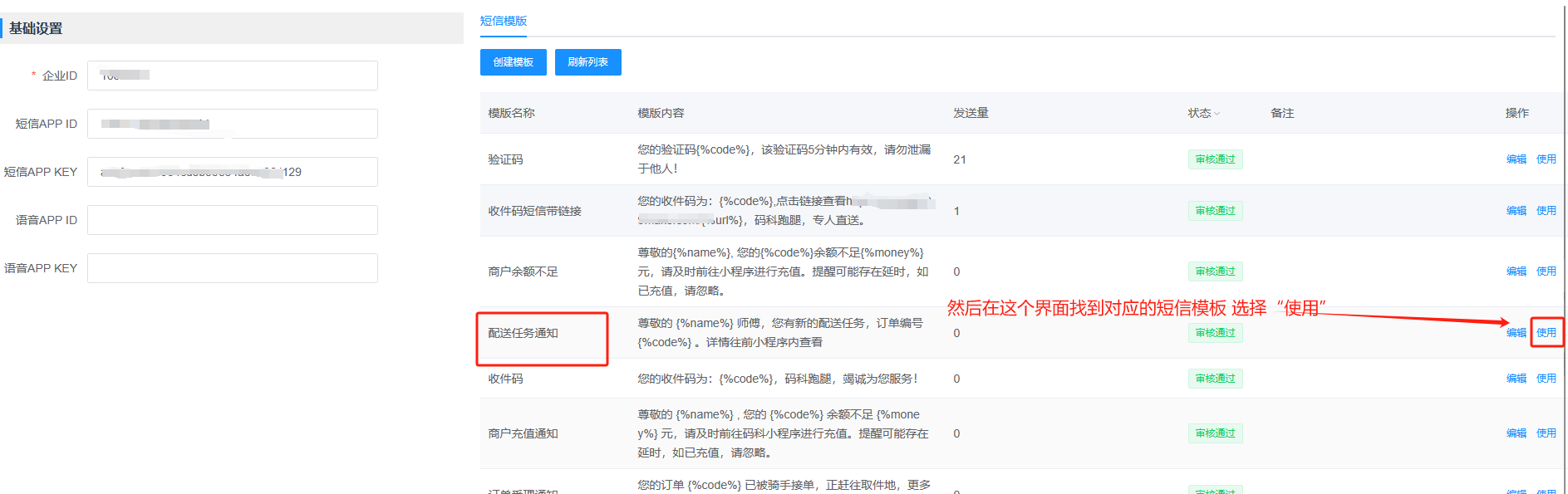Screen dimensions: 1568x494
Task: Use the 验证码 template
Action: (x=1546, y=159)
